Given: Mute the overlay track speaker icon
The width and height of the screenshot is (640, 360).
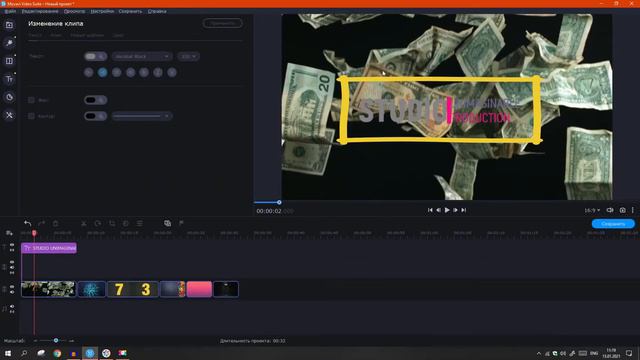Looking at the screenshot, I should pos(12,267).
